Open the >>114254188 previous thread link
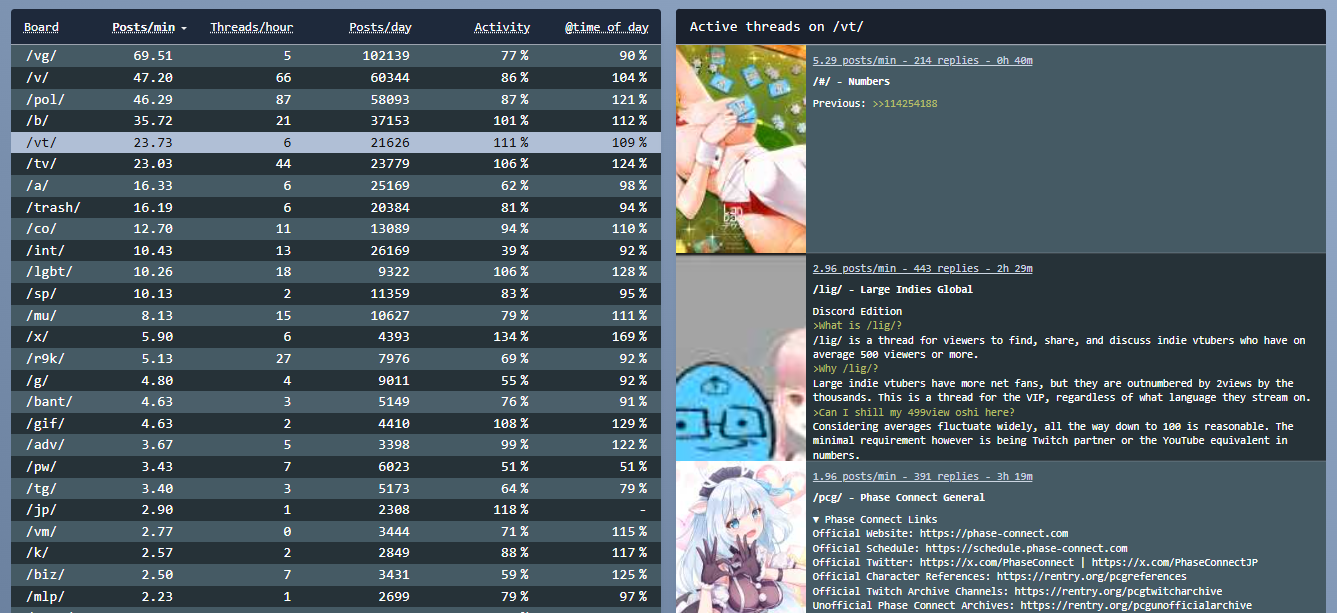Image resolution: width=1337 pixels, height=613 pixels. pos(904,103)
